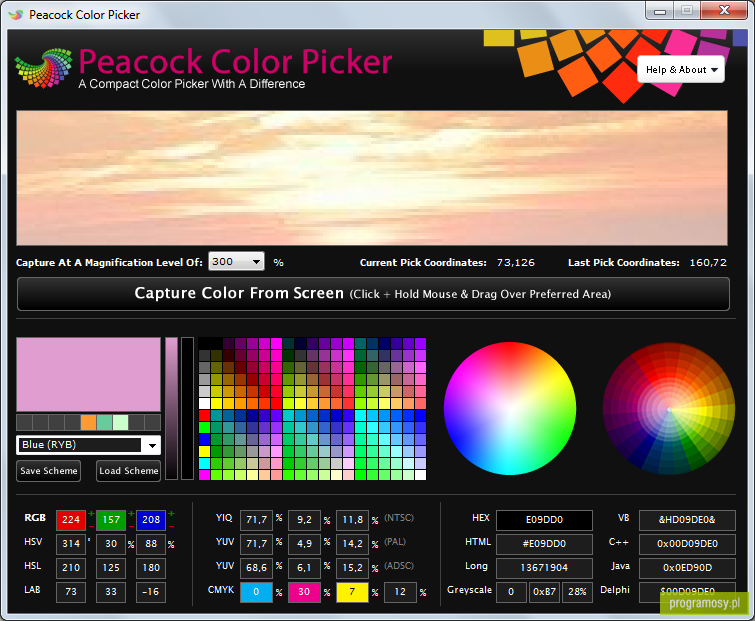This screenshot has height=621, width=755.
Task: Select the orange swatch in scheme strip
Action: coord(89,423)
